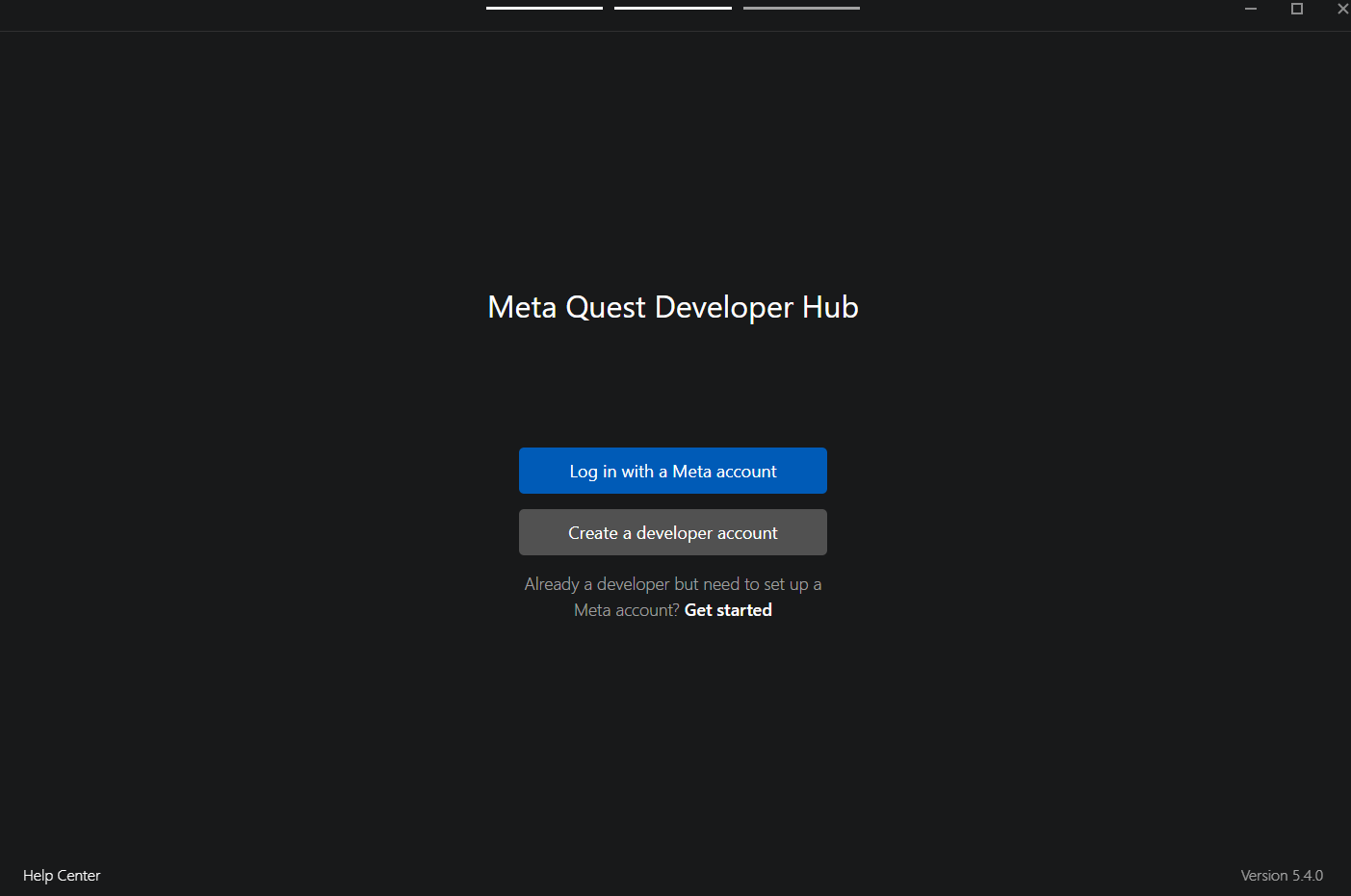Click the middle onboarding step marker
This screenshot has height=896, width=1351.
pos(672,7)
